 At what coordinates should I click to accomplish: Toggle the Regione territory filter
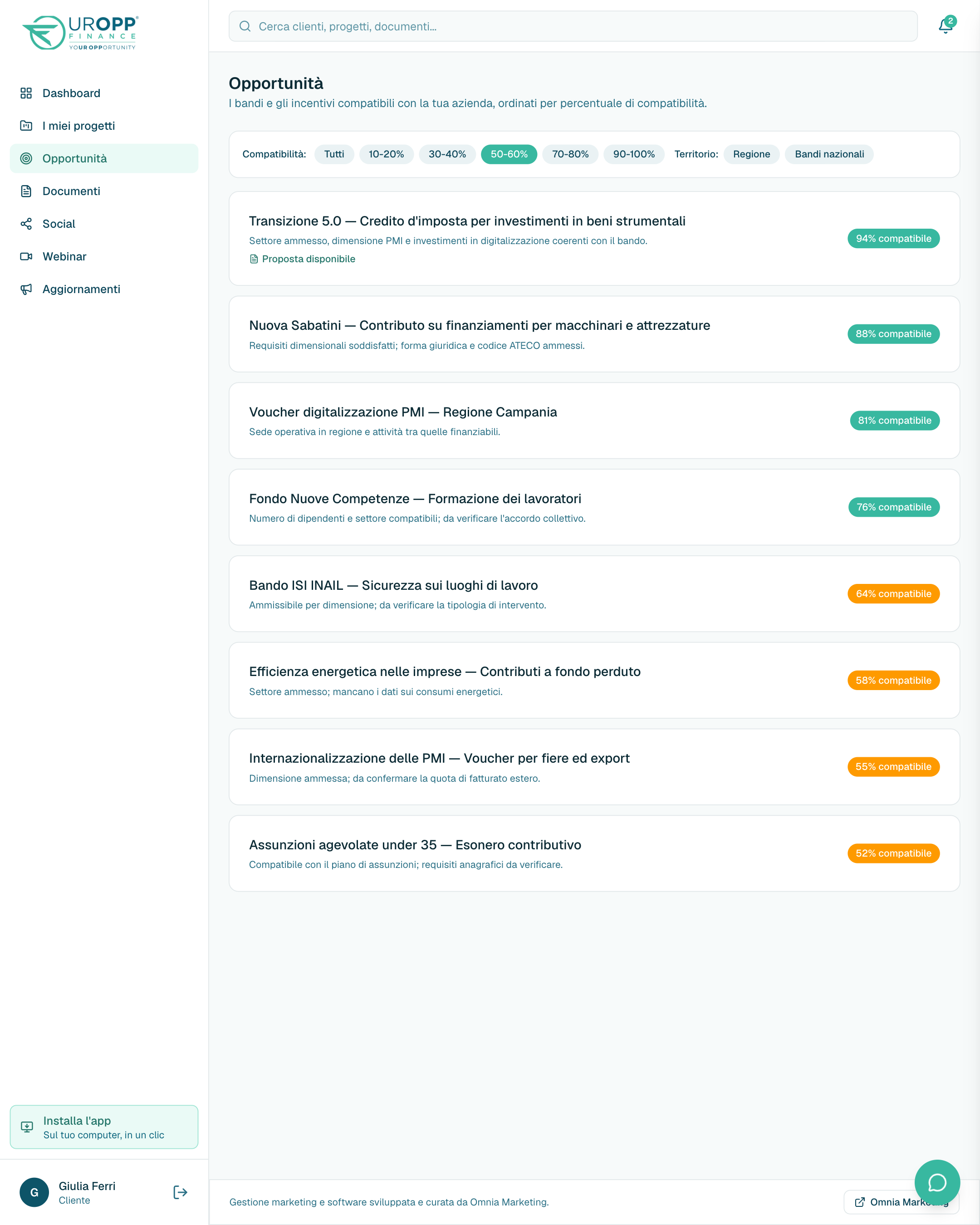click(751, 154)
